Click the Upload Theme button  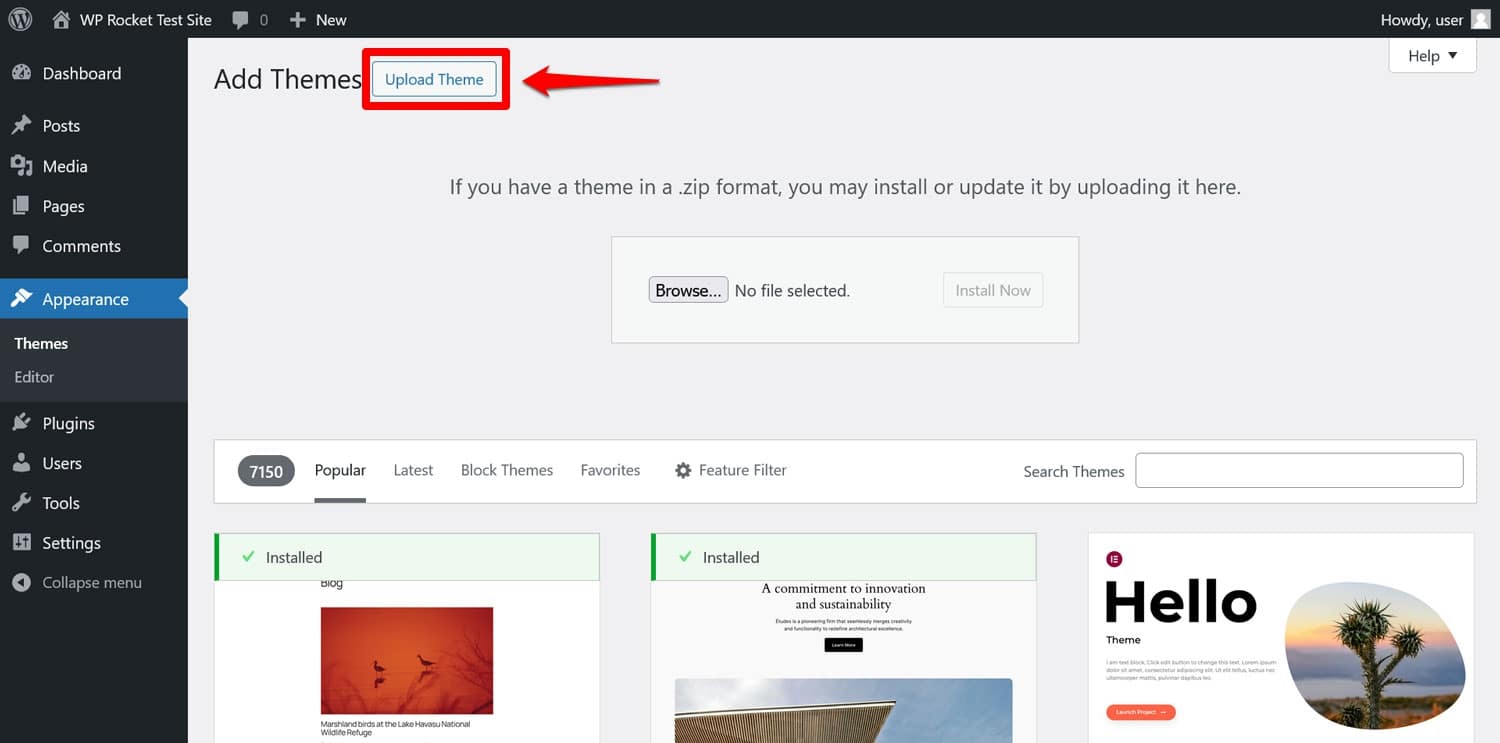[434, 79]
